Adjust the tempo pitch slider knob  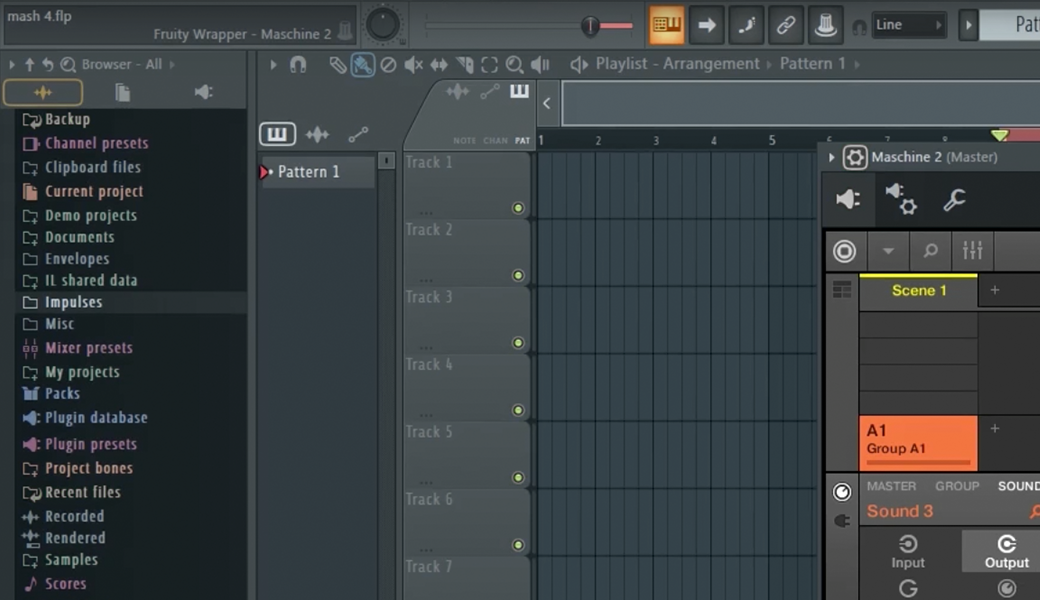[x=590, y=25]
